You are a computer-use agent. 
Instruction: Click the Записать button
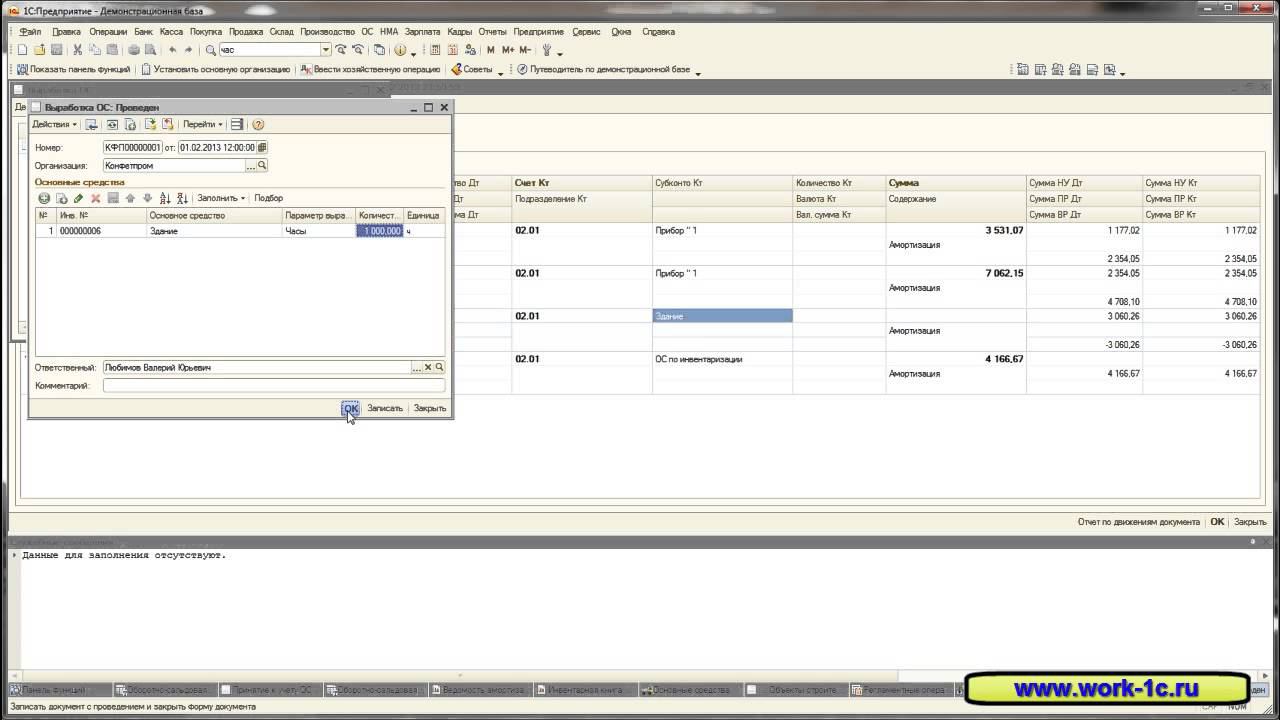point(385,408)
